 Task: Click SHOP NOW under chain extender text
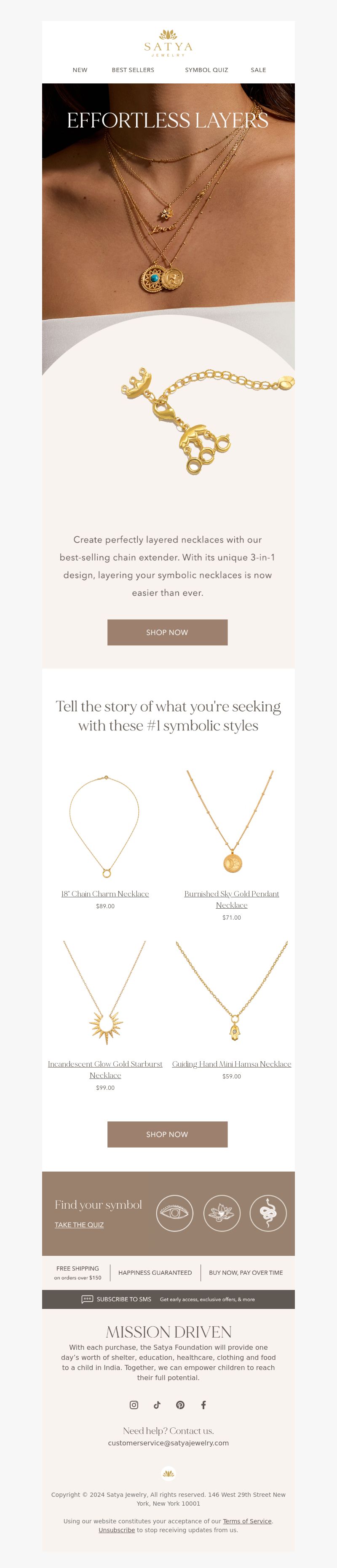[167, 632]
